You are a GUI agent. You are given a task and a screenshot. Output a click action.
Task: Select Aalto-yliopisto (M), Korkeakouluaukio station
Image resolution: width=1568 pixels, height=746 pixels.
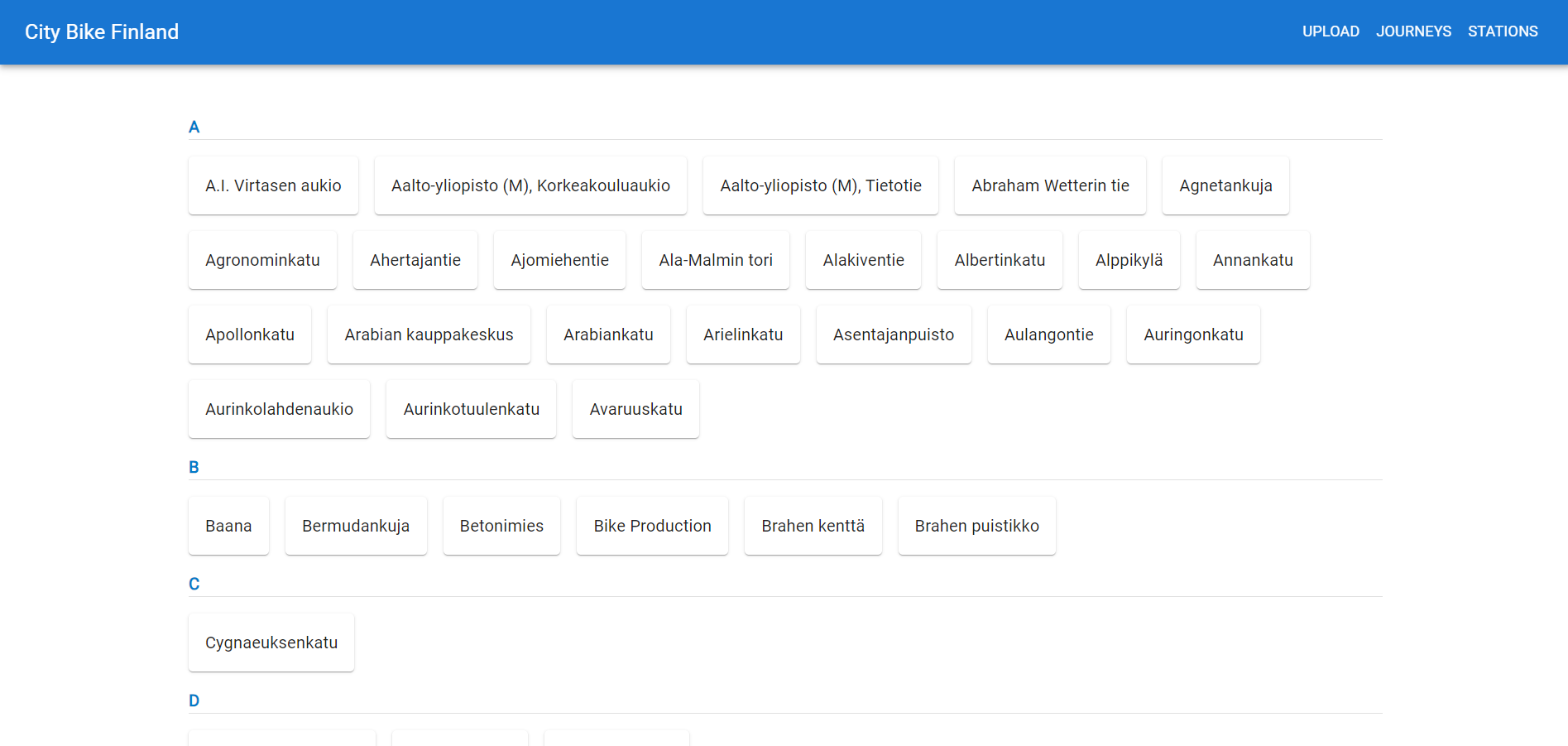pos(530,185)
